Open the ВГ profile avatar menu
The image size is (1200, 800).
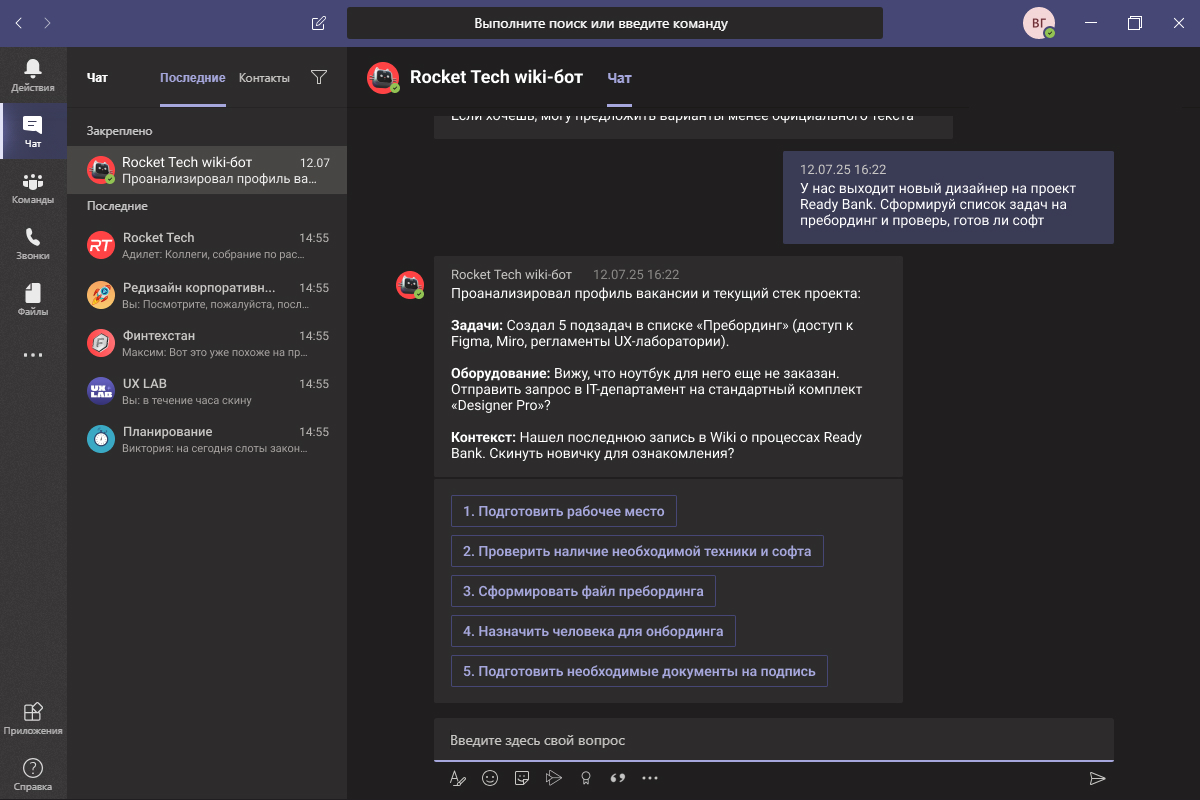click(1038, 23)
